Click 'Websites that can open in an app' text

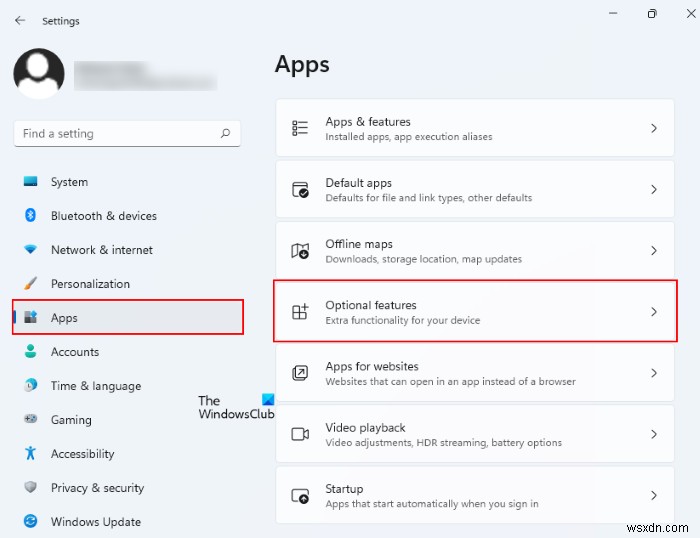[450, 381]
